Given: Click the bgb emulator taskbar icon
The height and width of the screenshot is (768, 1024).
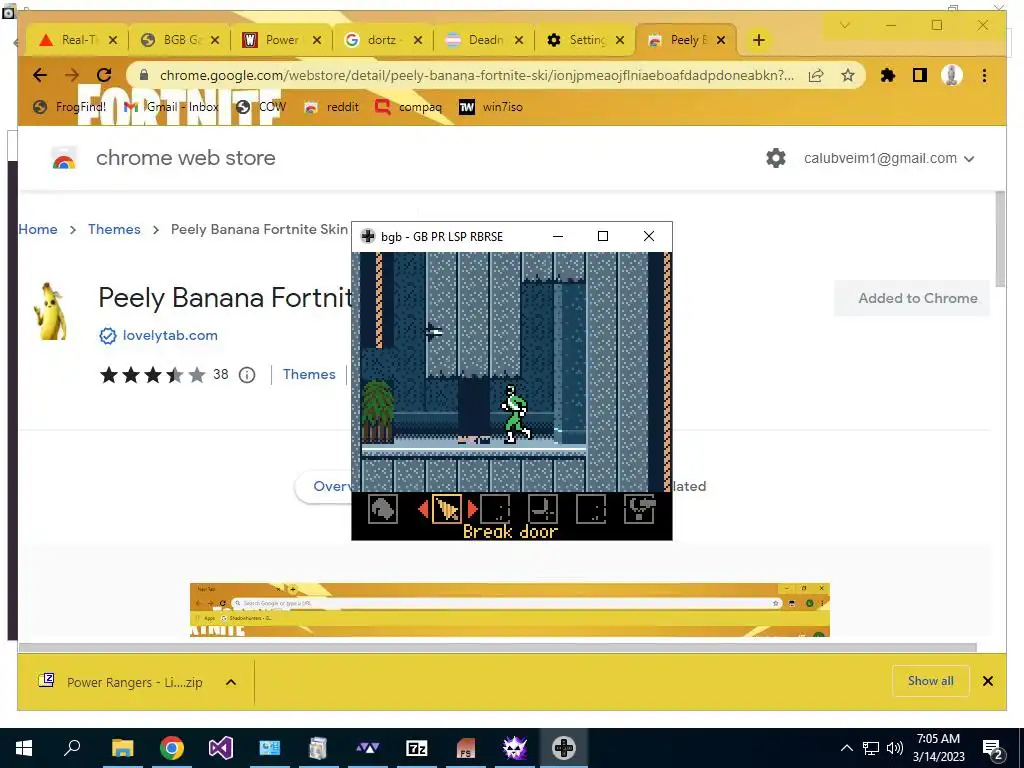Looking at the screenshot, I should (x=564, y=748).
